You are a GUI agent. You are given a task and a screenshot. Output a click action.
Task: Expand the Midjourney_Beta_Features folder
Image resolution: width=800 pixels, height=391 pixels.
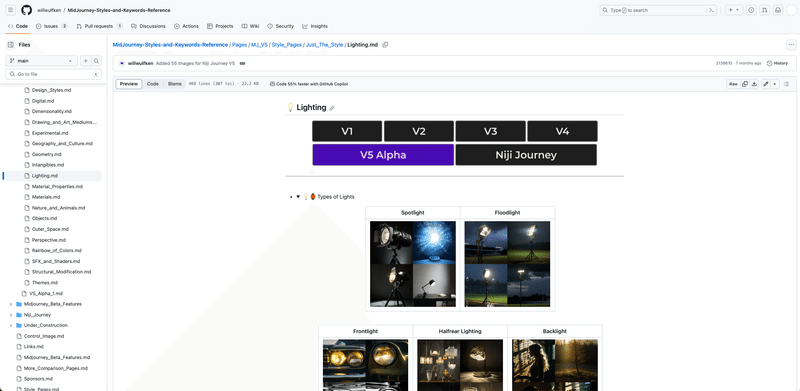click(11, 304)
